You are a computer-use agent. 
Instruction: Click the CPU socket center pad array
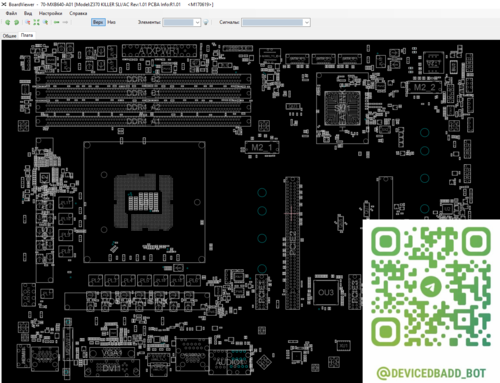143,202
